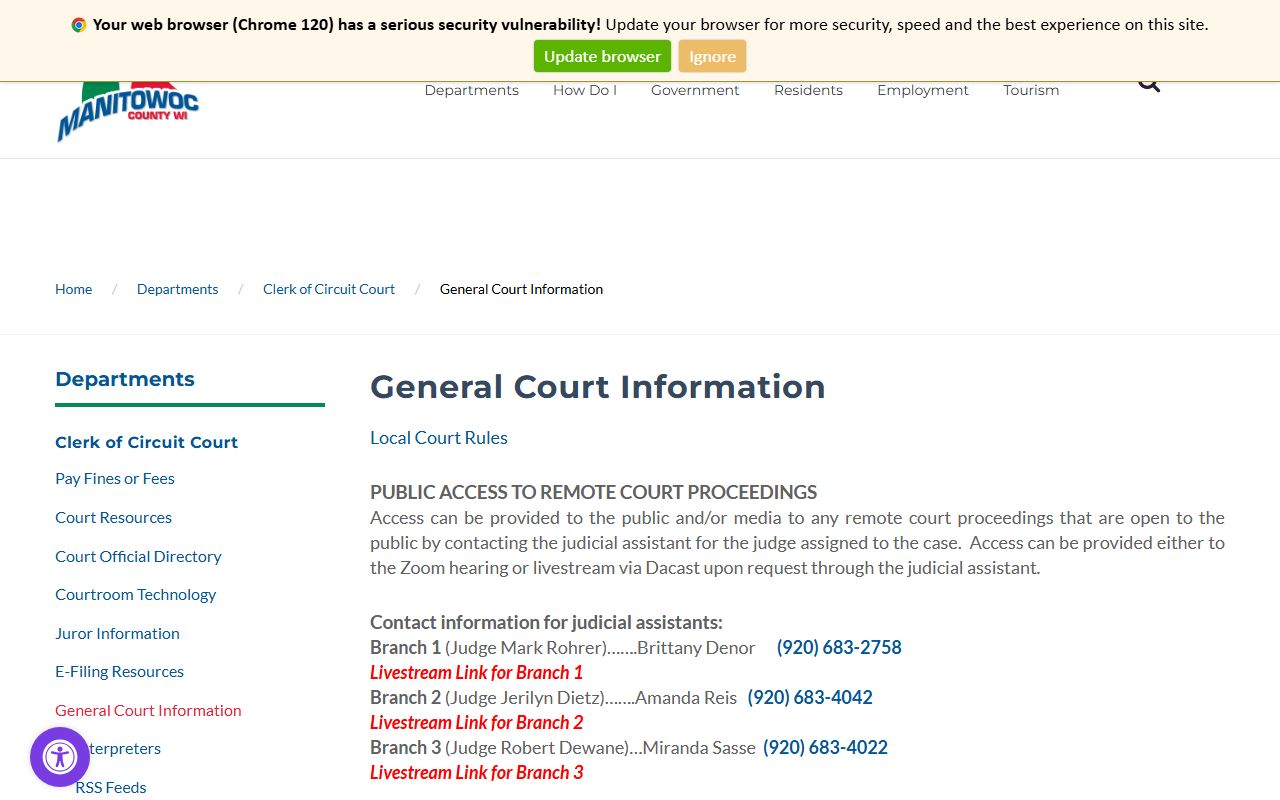The width and height of the screenshot is (1280, 800).
Task: Select General Court Information in sidebar
Action: [x=148, y=710]
